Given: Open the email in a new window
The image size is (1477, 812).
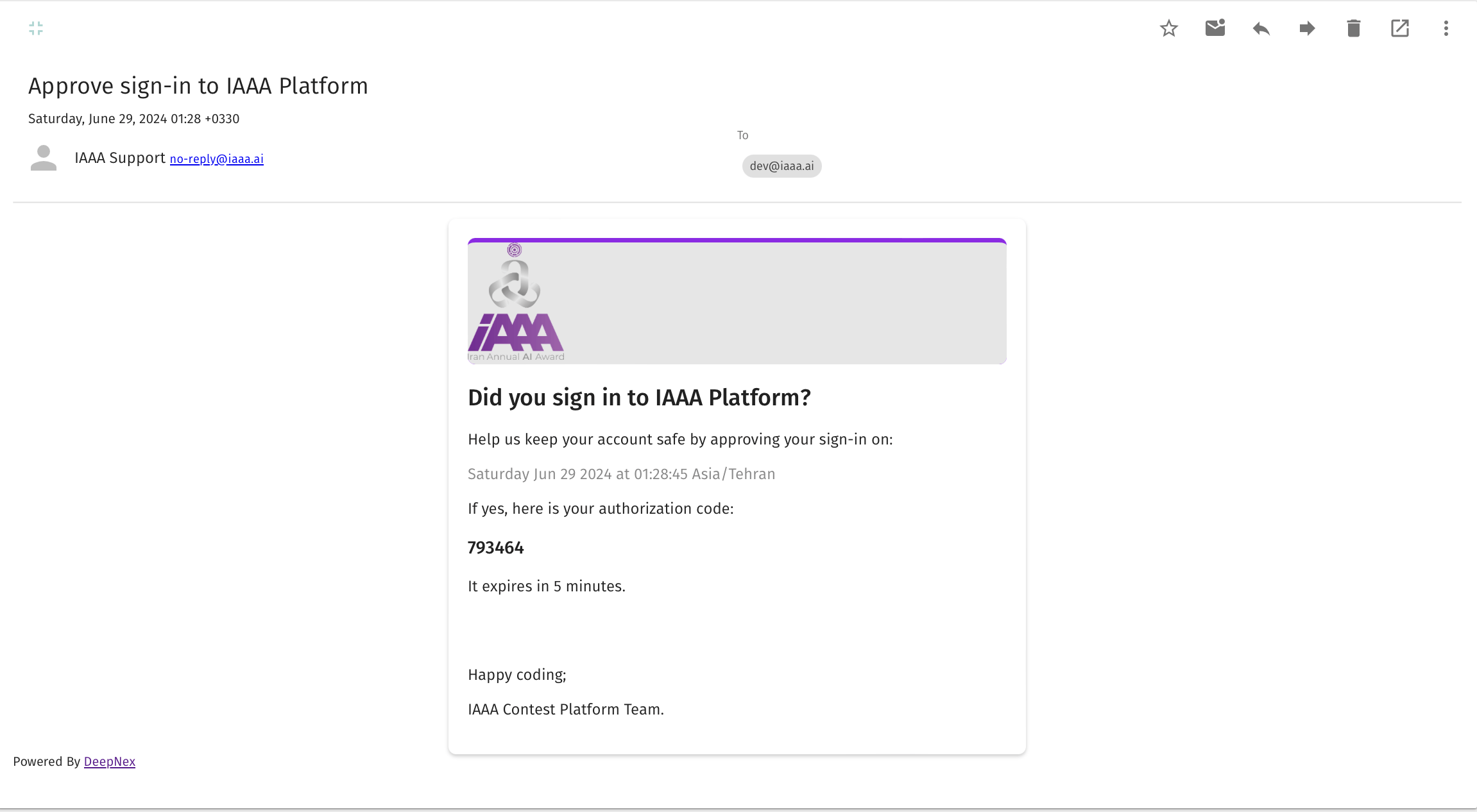Looking at the screenshot, I should tap(1399, 28).
